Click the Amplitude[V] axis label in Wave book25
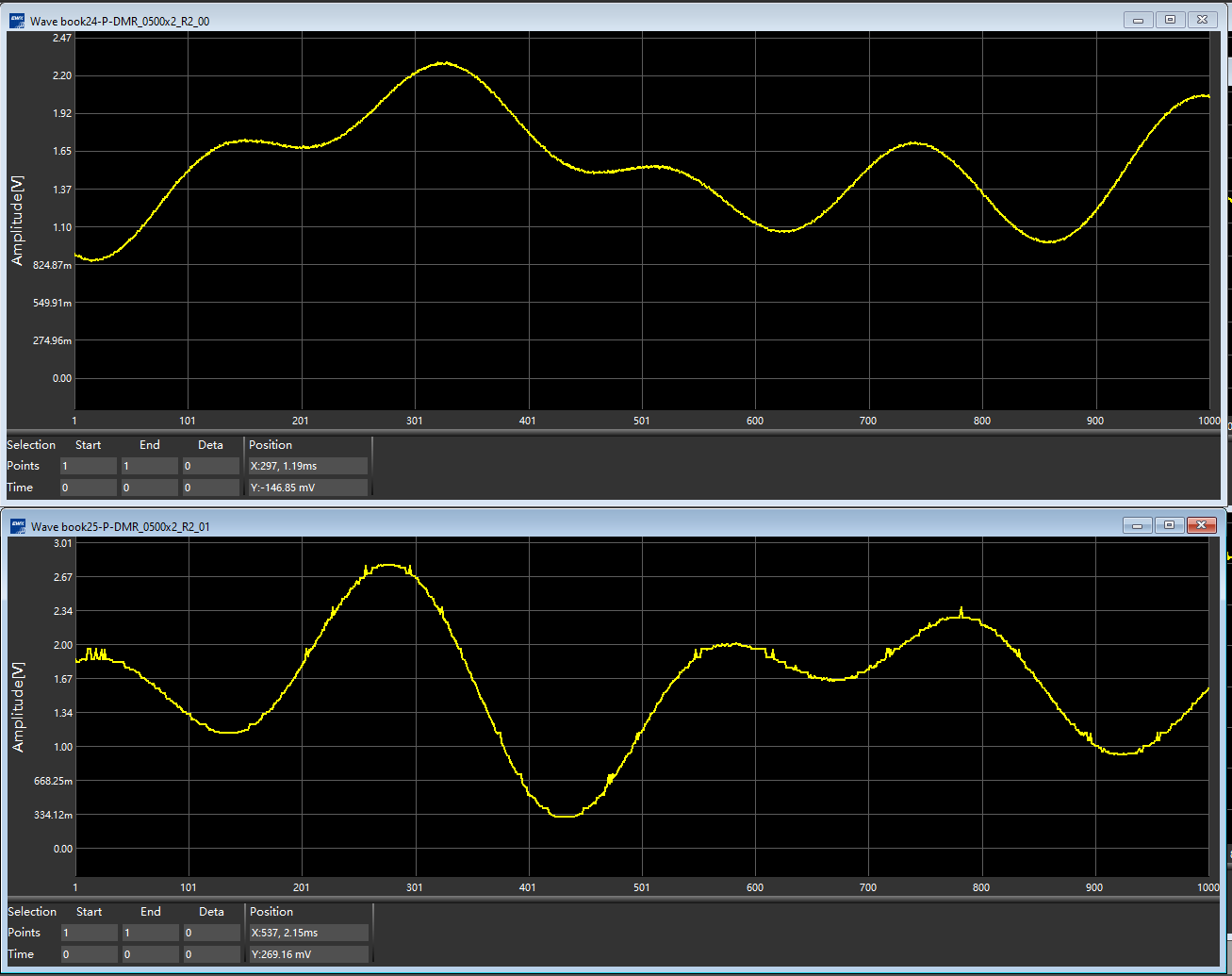The image size is (1232, 976). pos(18,706)
